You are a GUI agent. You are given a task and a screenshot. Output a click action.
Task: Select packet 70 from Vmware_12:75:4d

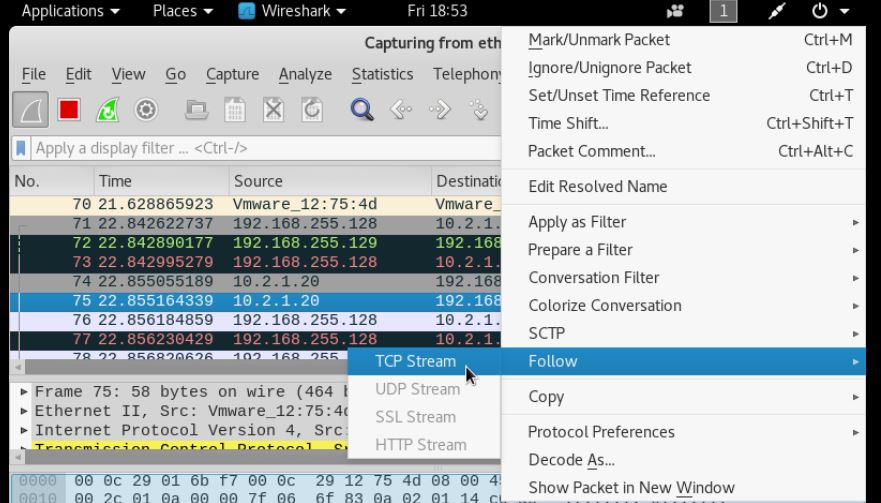pos(255,205)
